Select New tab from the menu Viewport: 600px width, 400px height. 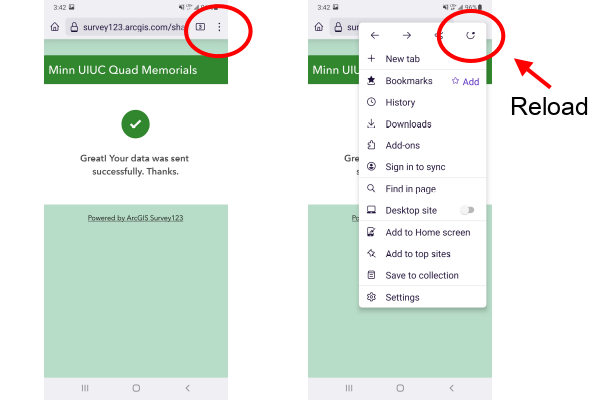(x=402, y=59)
